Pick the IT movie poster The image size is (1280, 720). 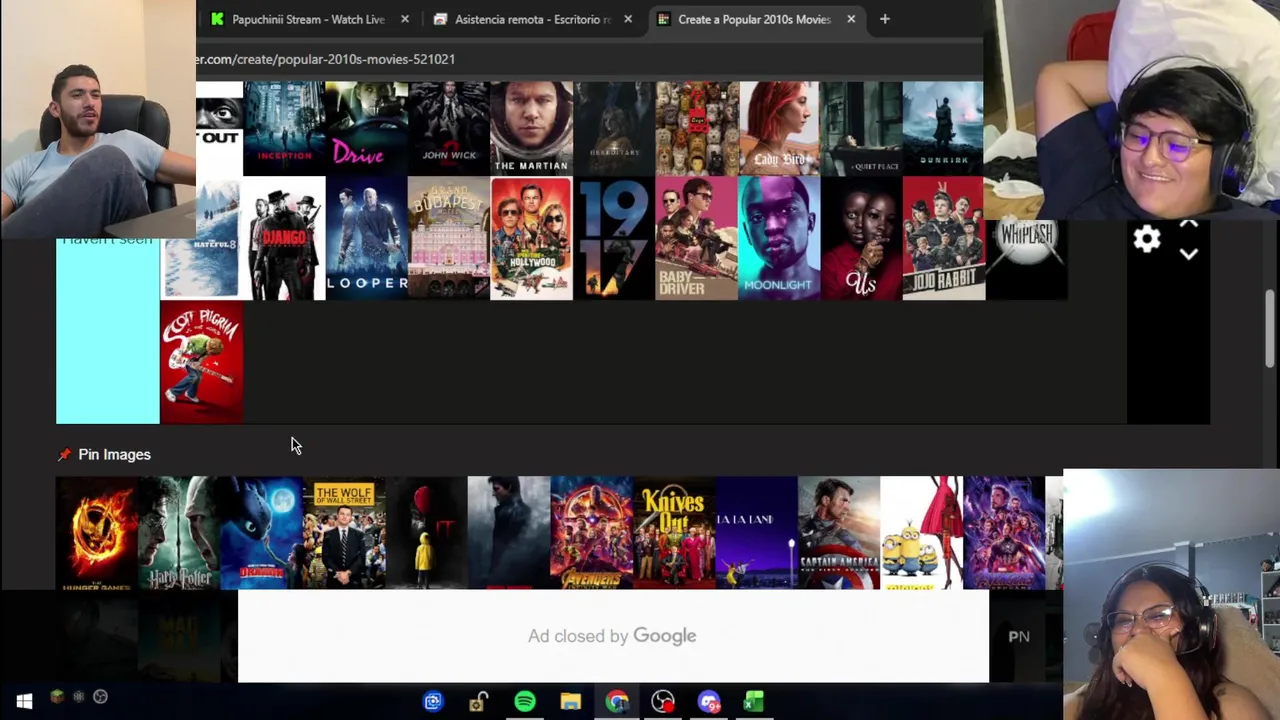click(426, 533)
